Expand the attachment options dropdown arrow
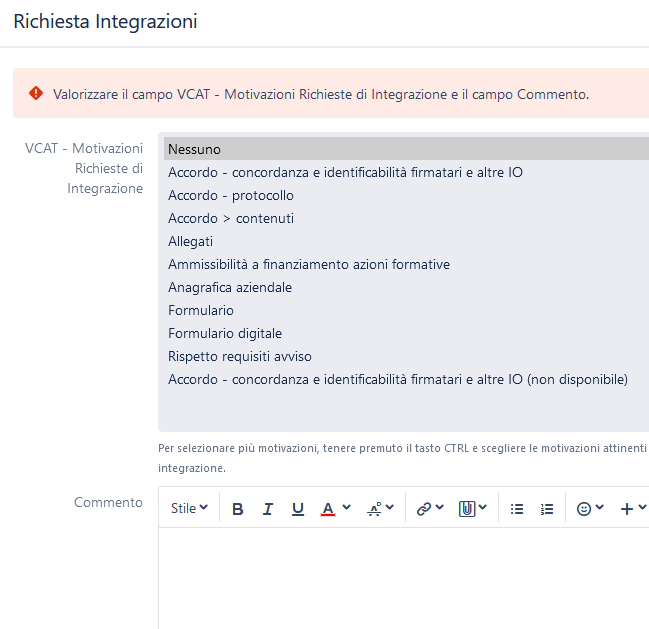The image size is (649, 629). 483,507
